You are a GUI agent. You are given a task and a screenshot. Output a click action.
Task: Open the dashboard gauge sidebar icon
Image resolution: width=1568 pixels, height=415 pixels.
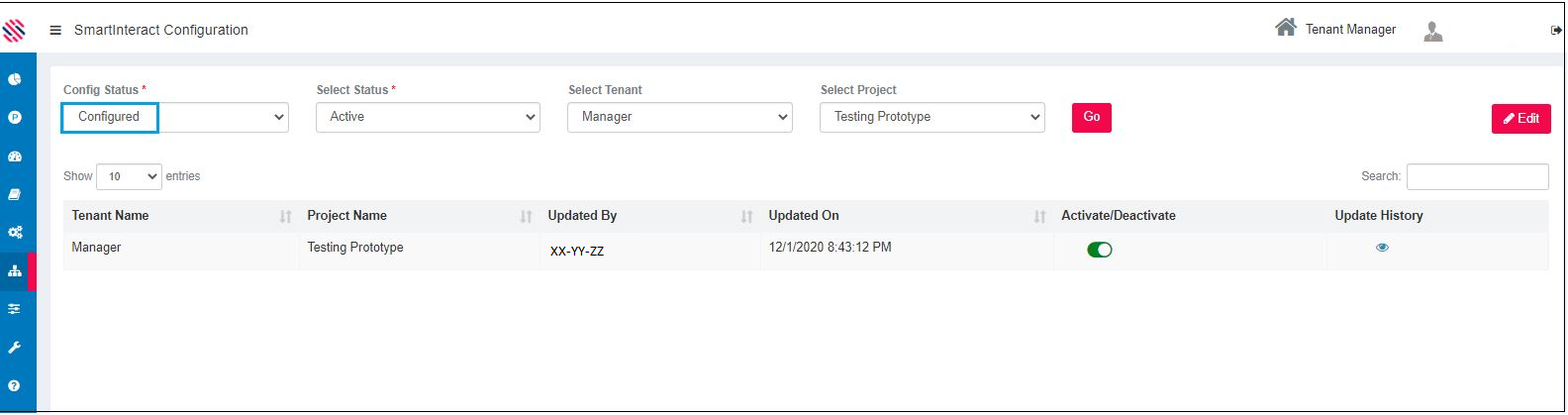click(15, 156)
